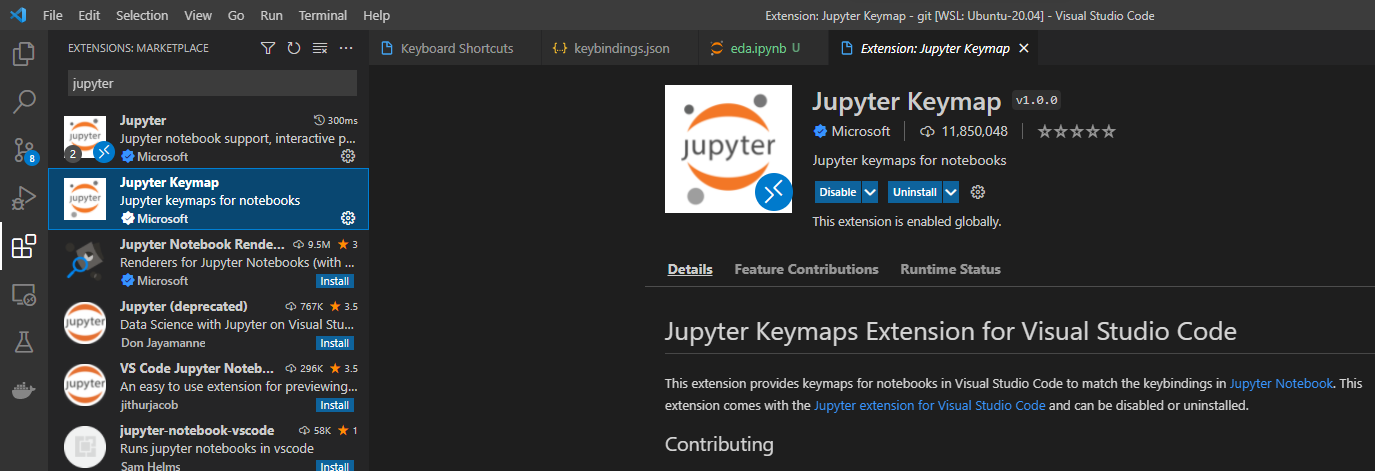Open the View menu
1375x471 pixels.
(x=198, y=16)
